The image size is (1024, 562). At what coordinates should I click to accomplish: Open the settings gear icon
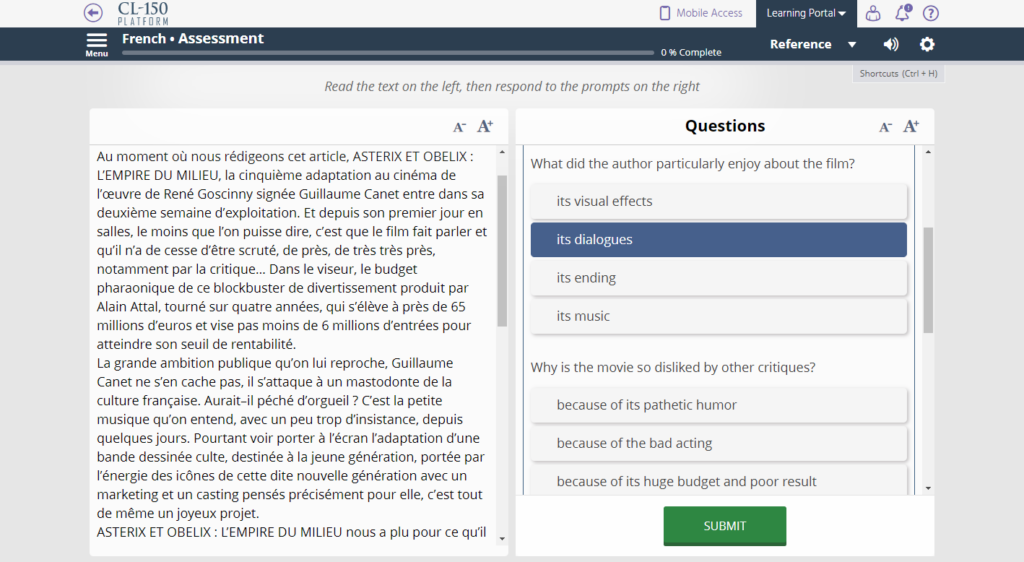[927, 44]
